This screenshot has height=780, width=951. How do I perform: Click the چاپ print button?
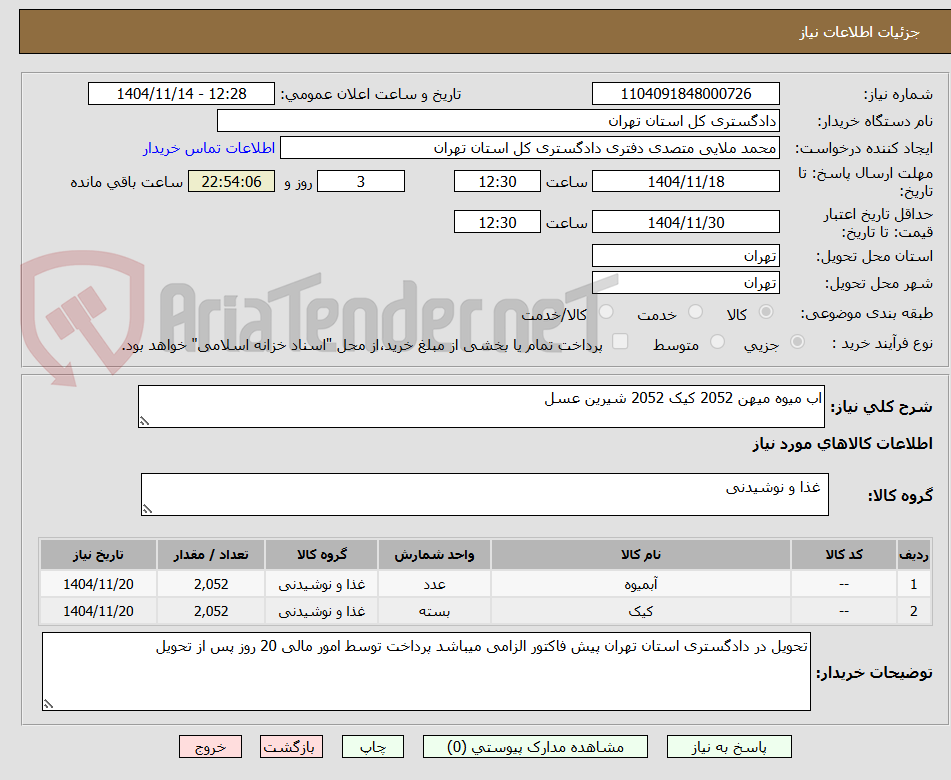[373, 747]
